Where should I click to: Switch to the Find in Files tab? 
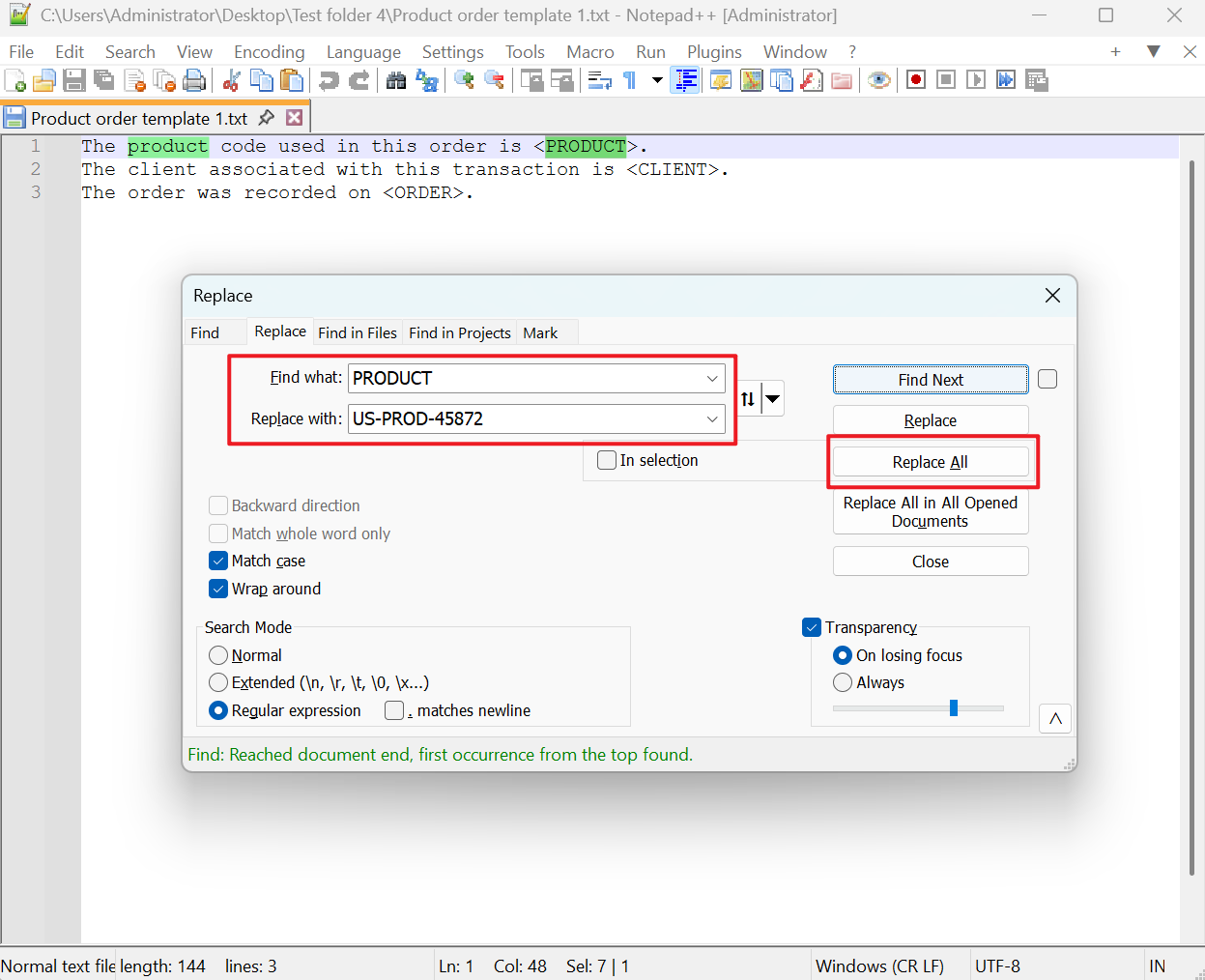coord(358,332)
